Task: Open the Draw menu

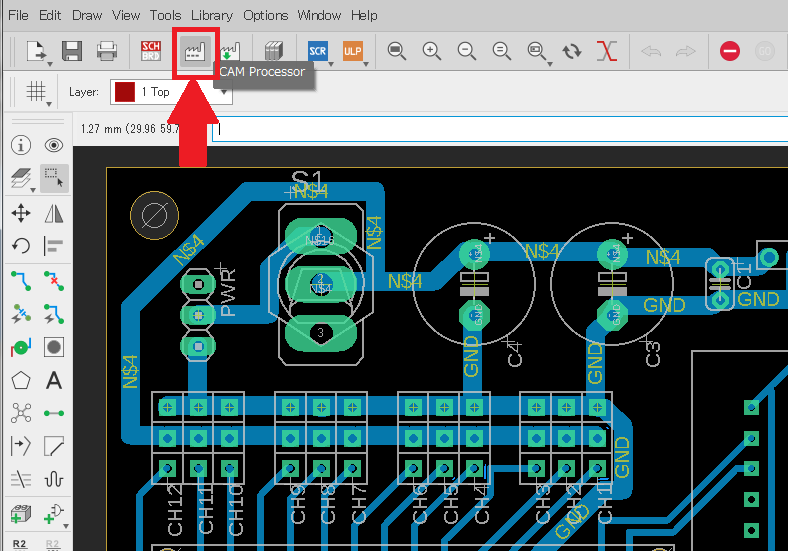Action: click(87, 15)
